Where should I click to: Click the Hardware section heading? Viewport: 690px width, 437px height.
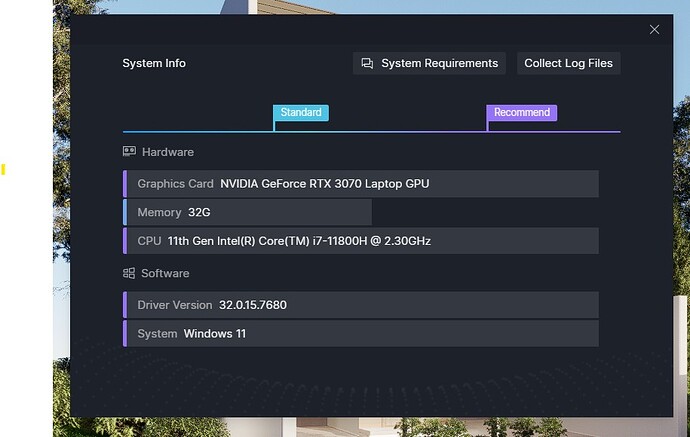[x=167, y=152]
